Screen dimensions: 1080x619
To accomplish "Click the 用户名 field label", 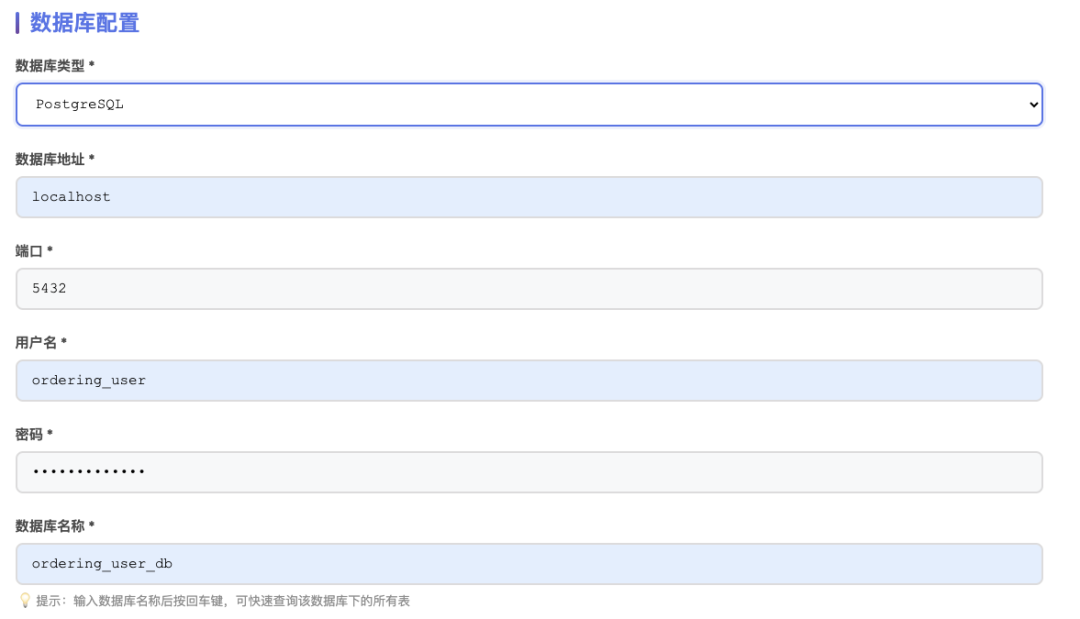I will coord(36,343).
